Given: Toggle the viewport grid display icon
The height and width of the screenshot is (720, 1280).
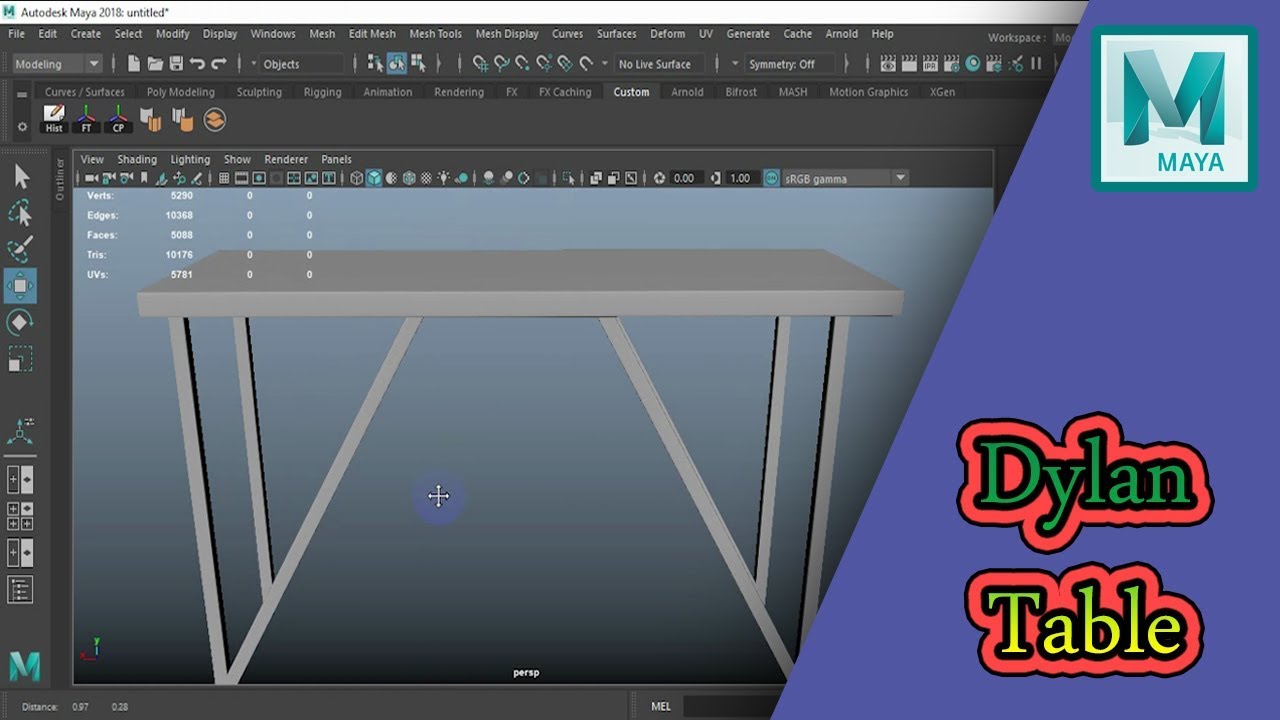Looking at the screenshot, I should (x=224, y=178).
